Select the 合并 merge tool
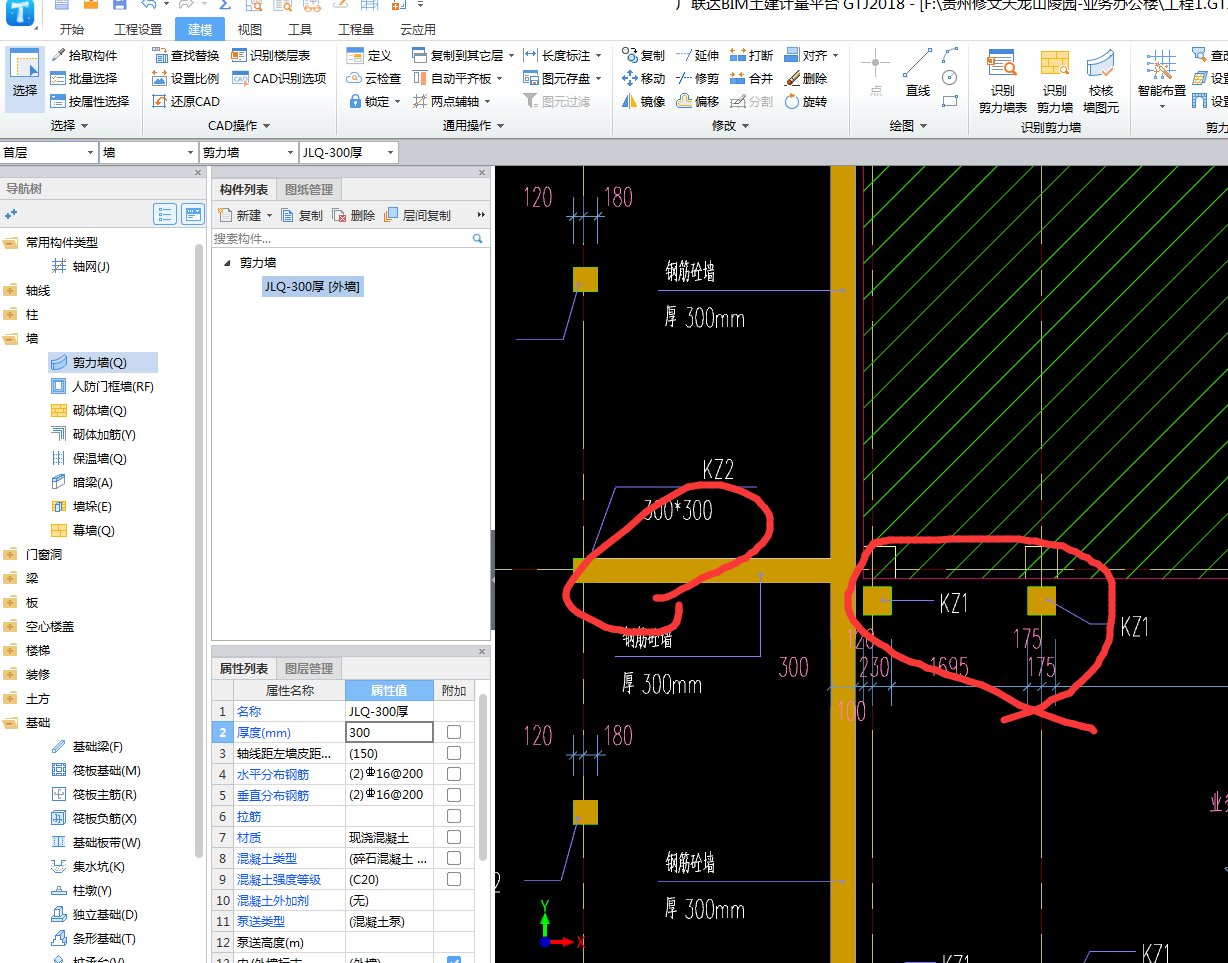Image resolution: width=1228 pixels, height=963 pixels. point(751,78)
